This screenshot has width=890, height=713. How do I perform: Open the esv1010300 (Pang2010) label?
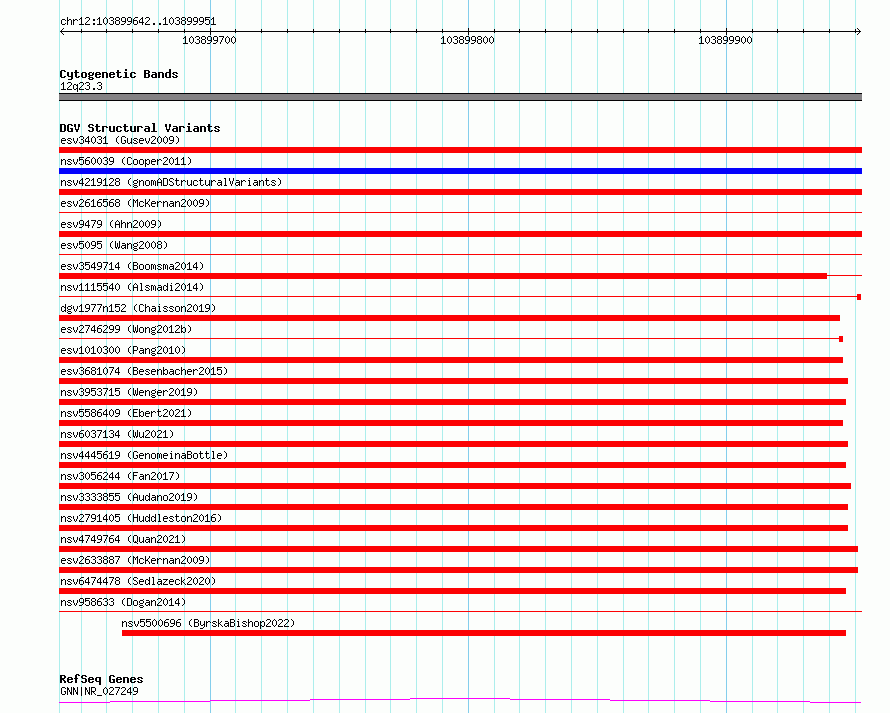(x=123, y=350)
